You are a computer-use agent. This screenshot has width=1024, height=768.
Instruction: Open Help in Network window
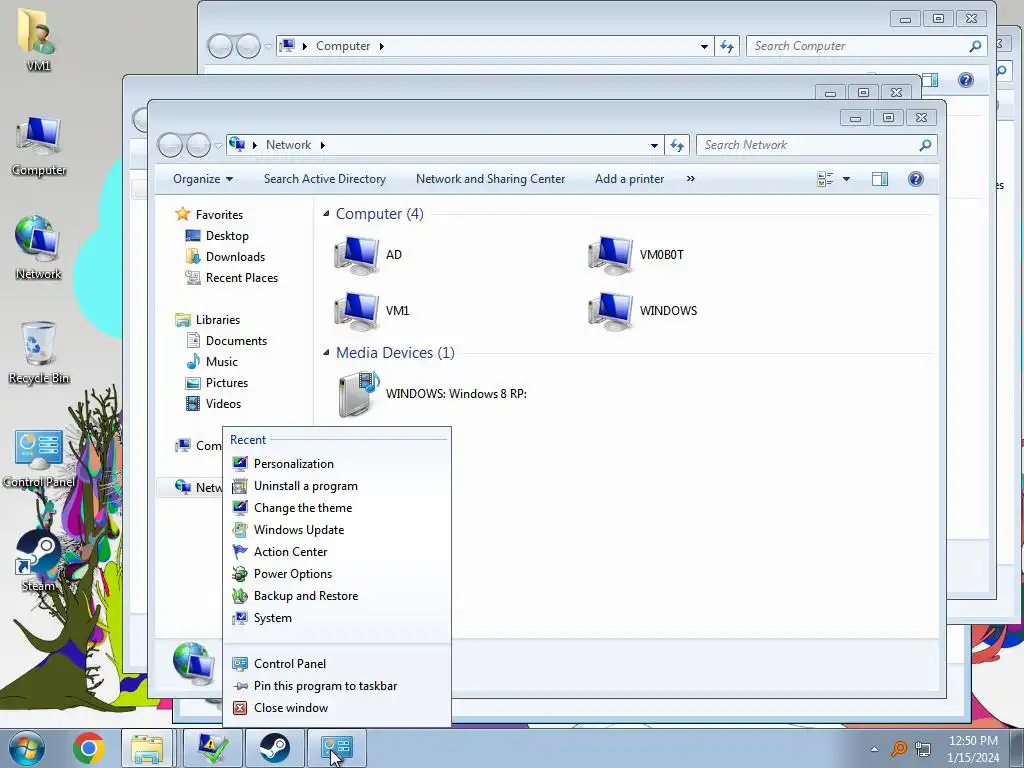(916, 179)
